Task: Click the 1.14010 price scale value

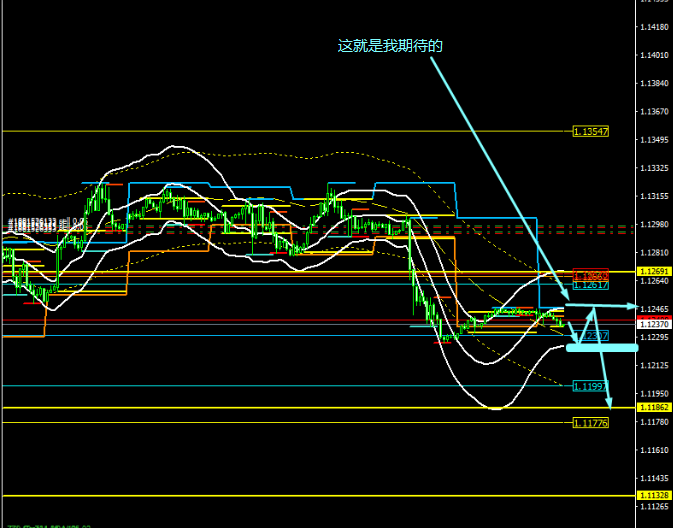Action: click(x=654, y=55)
